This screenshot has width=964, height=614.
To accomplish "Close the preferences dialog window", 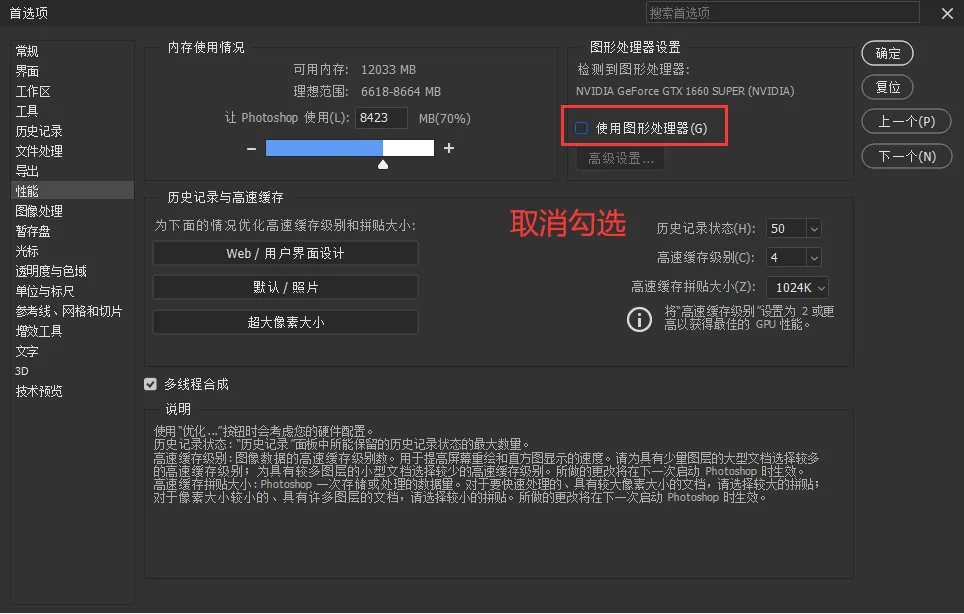I will [946, 13].
